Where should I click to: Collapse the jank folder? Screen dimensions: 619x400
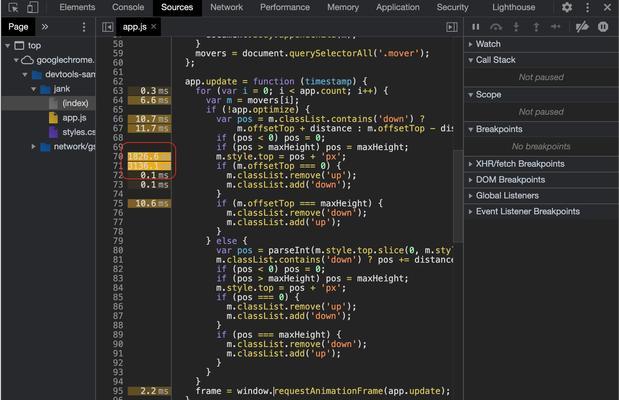tap(34, 89)
